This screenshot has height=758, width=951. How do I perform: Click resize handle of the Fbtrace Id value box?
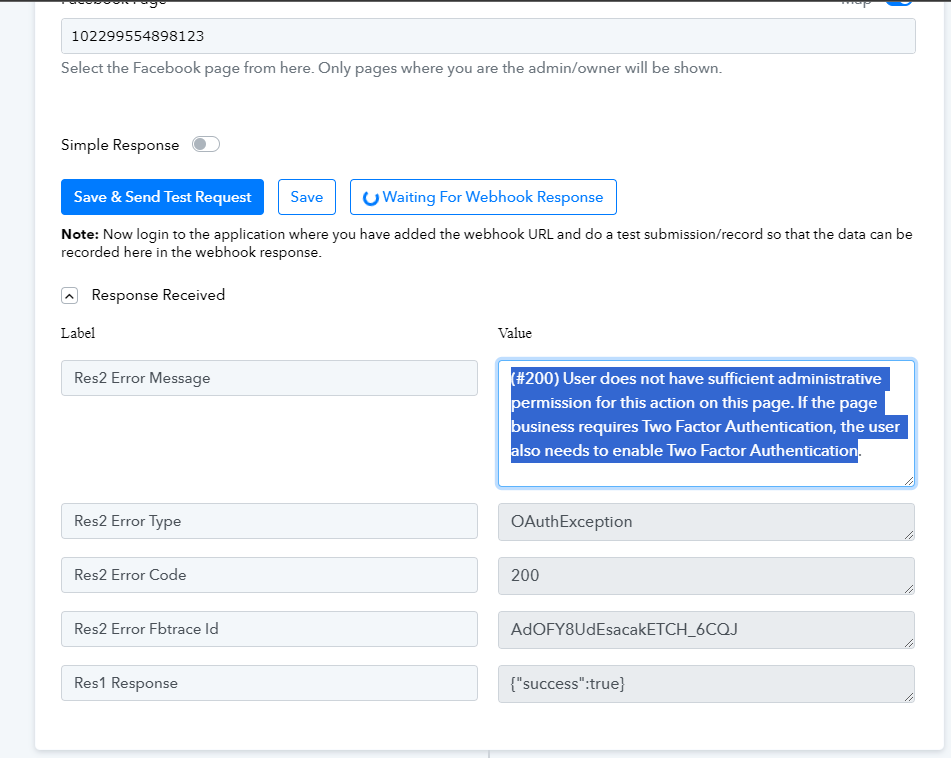point(908,642)
